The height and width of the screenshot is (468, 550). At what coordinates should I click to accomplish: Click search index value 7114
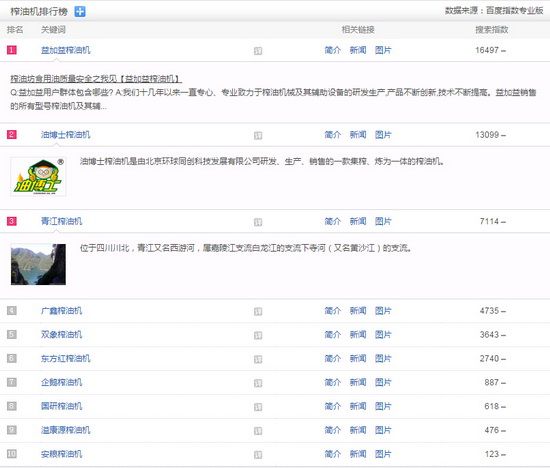[x=489, y=221]
